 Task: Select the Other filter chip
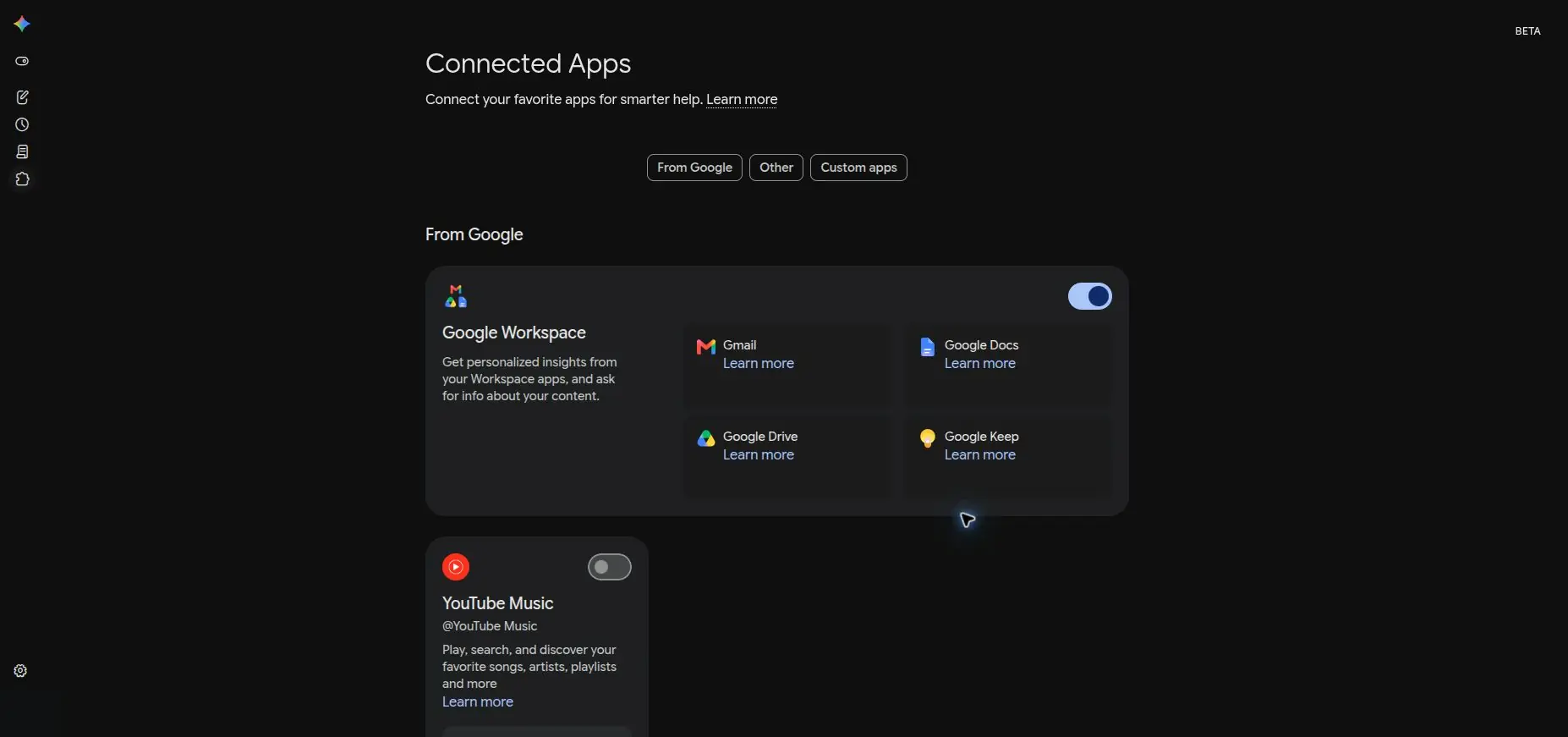pyautogui.click(x=776, y=168)
